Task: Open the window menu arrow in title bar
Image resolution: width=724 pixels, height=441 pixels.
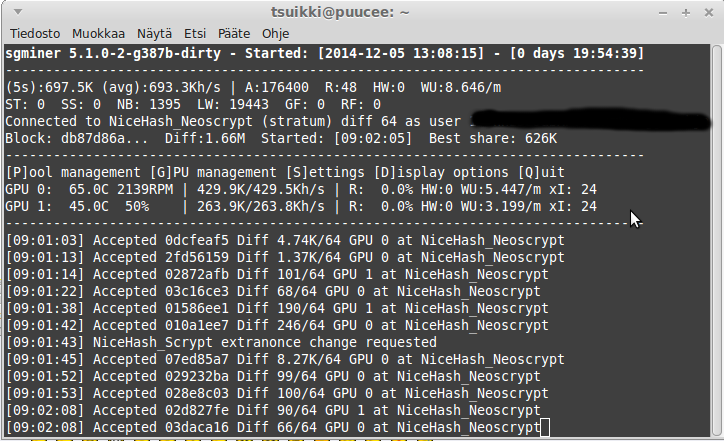Action: 18,12
